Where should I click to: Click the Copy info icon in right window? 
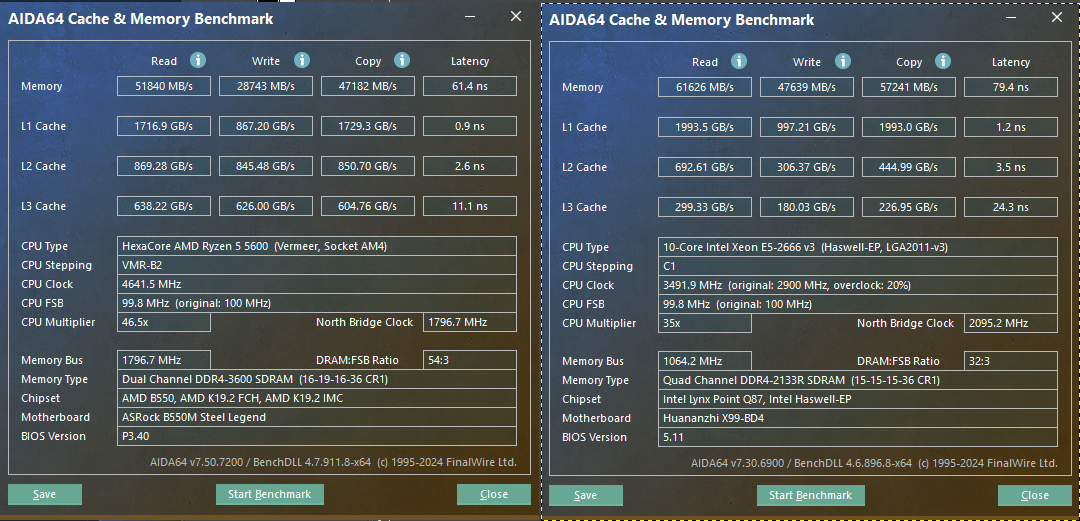(x=943, y=61)
